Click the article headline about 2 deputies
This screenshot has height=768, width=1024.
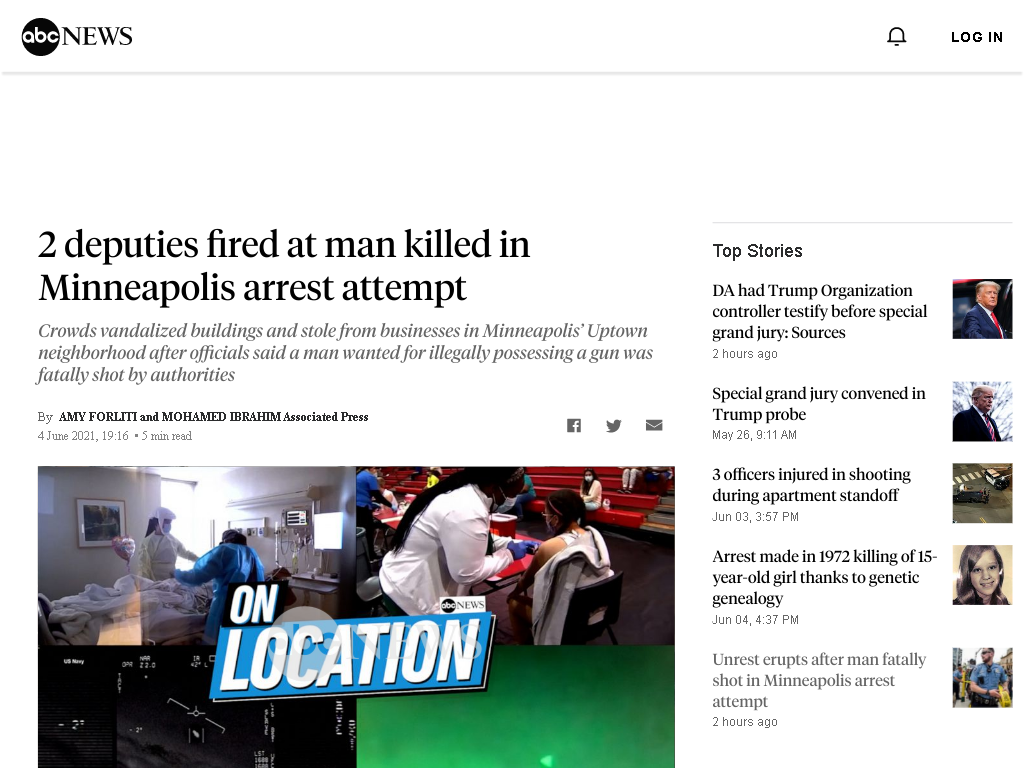(x=284, y=266)
